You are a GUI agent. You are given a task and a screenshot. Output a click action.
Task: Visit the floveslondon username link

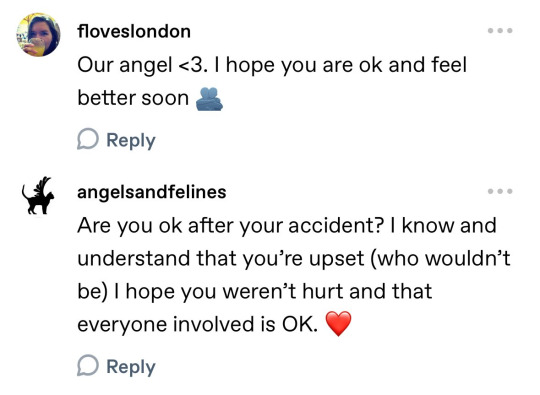pos(134,31)
